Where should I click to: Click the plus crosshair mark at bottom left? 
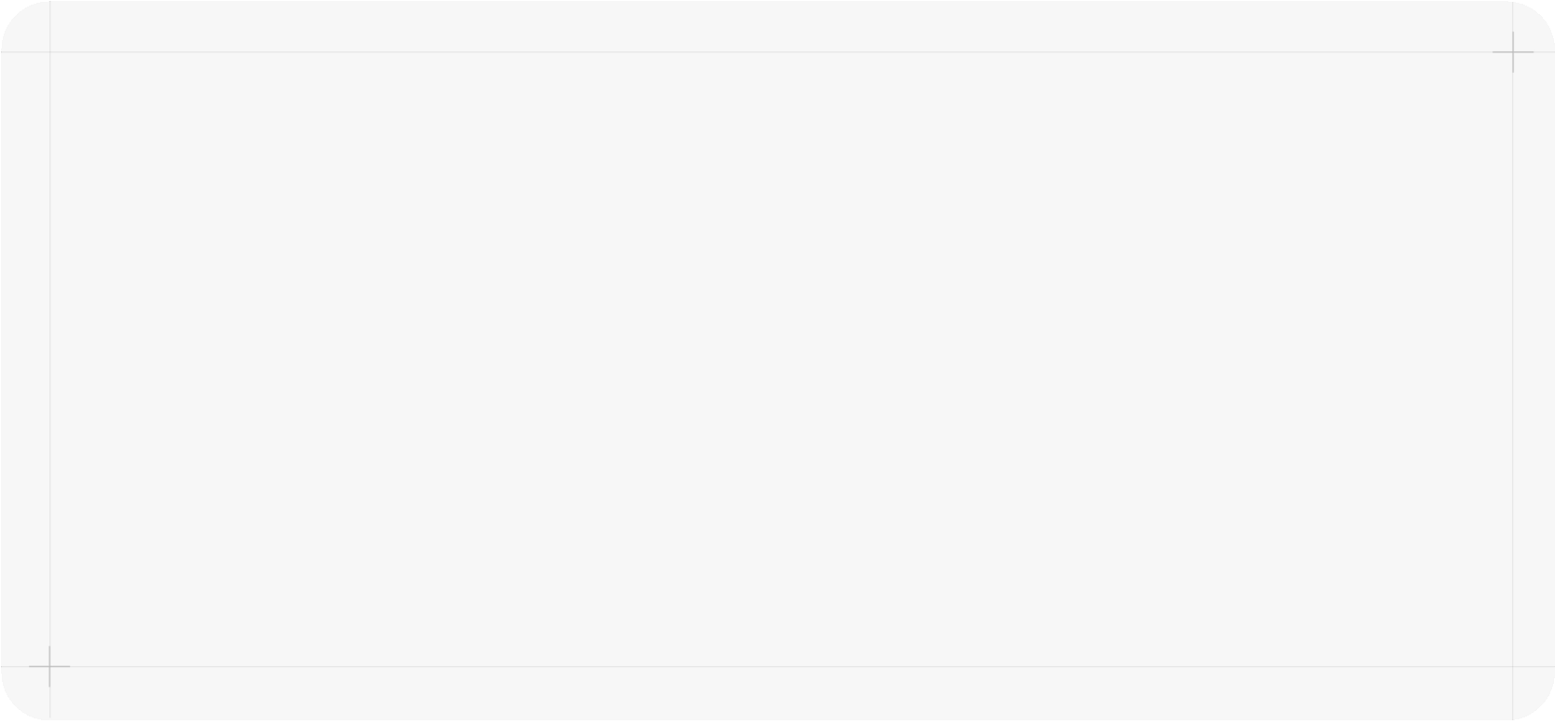(49, 666)
